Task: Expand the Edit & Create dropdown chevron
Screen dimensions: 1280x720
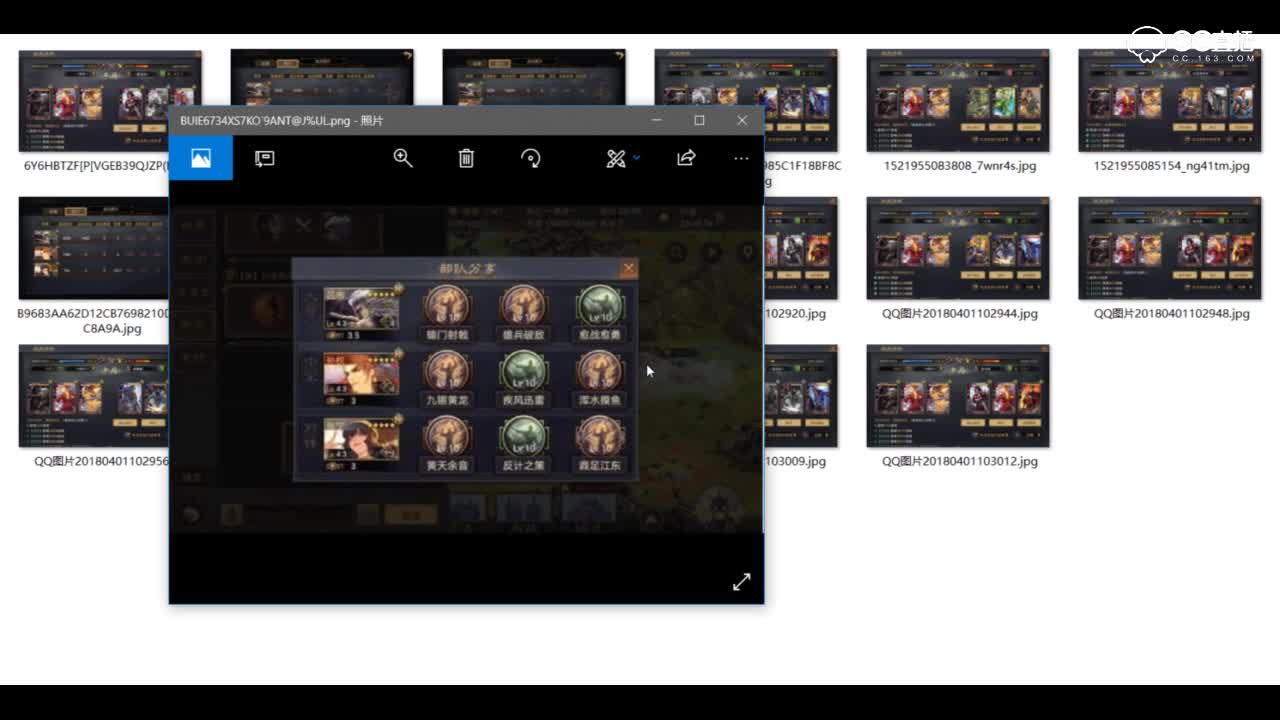Action: click(x=636, y=158)
